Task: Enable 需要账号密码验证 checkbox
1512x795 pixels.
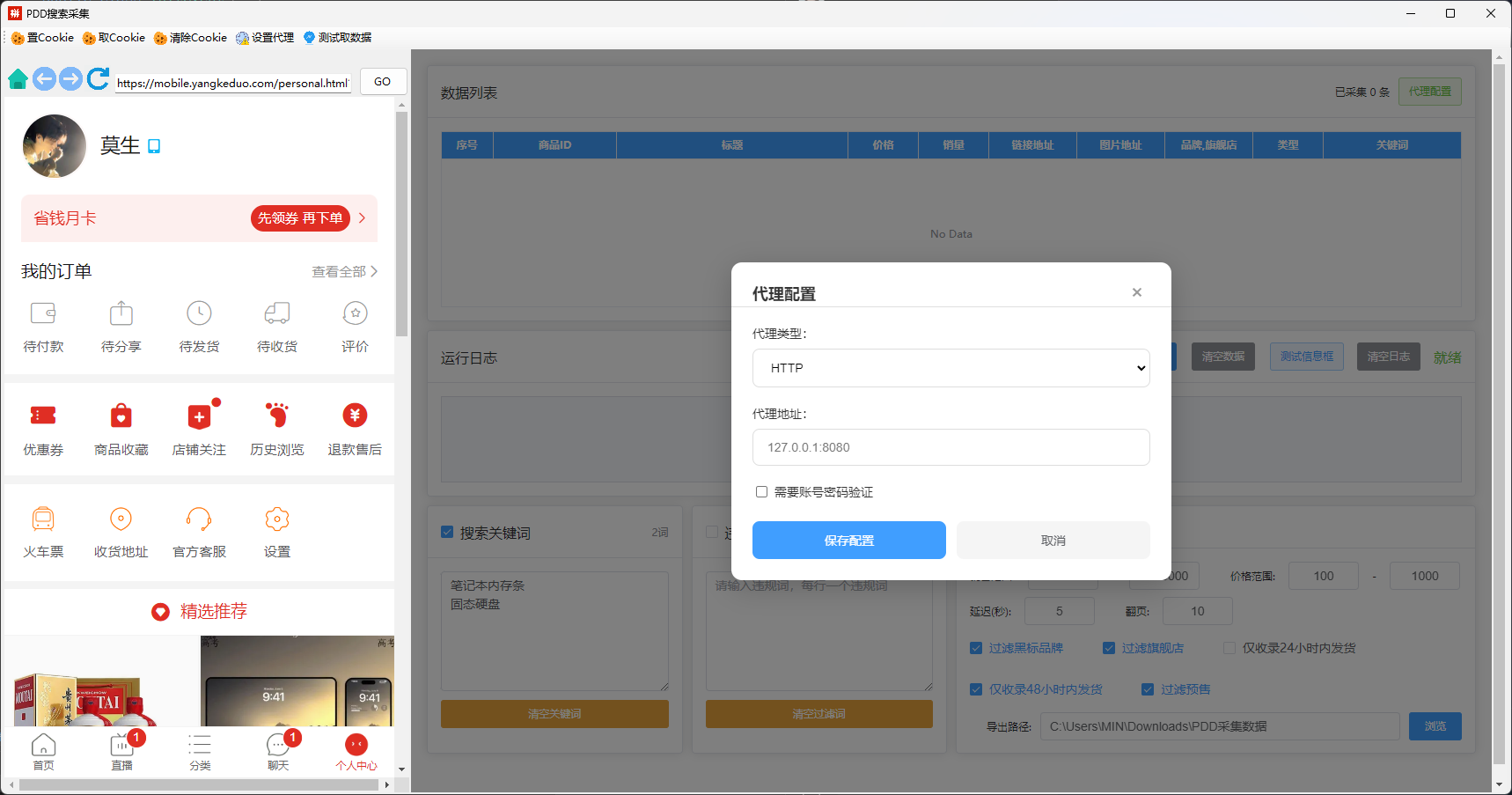Action: tap(762, 492)
